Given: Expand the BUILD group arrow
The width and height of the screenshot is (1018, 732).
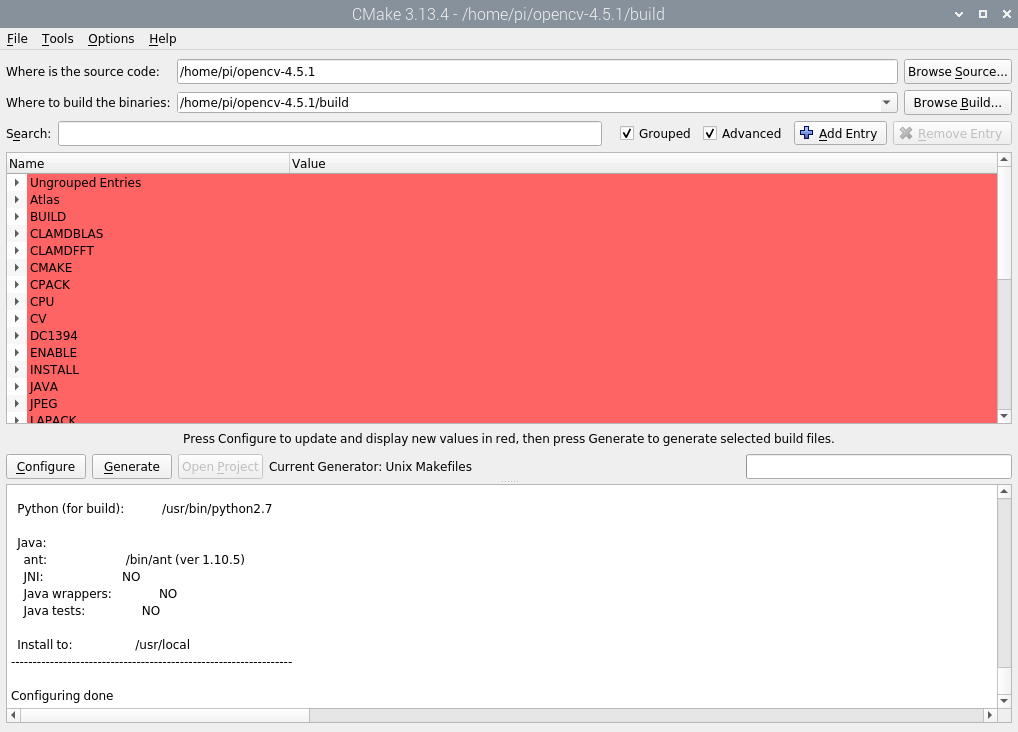Looking at the screenshot, I should click(x=17, y=216).
